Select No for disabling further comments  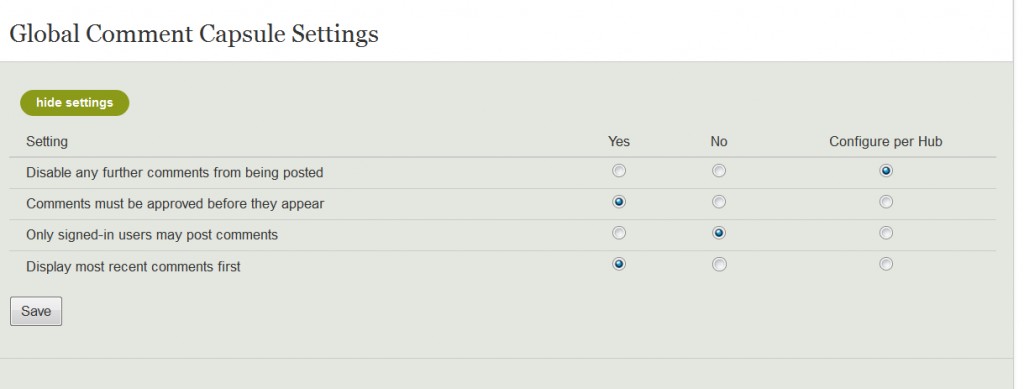point(718,171)
